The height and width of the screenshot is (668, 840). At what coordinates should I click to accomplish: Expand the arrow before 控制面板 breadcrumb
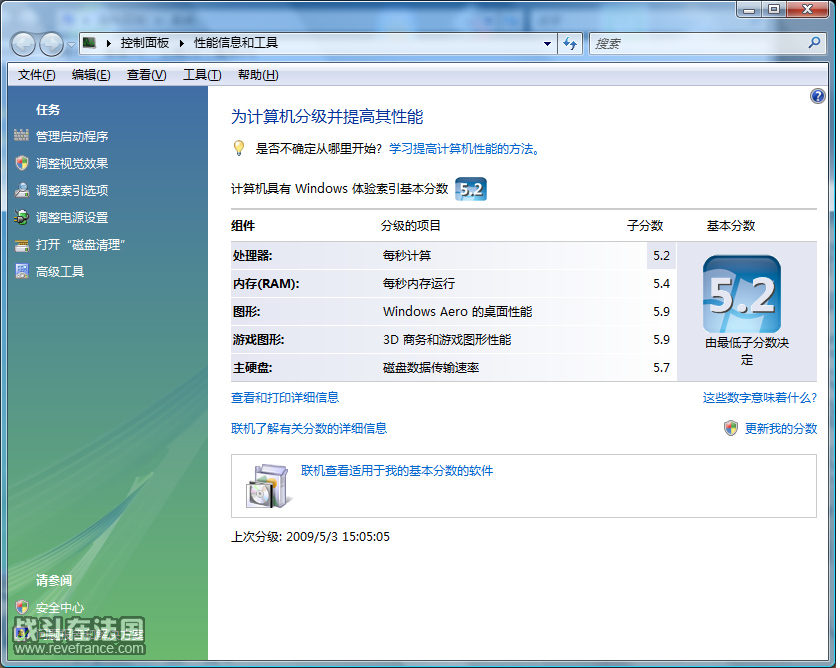(x=109, y=43)
